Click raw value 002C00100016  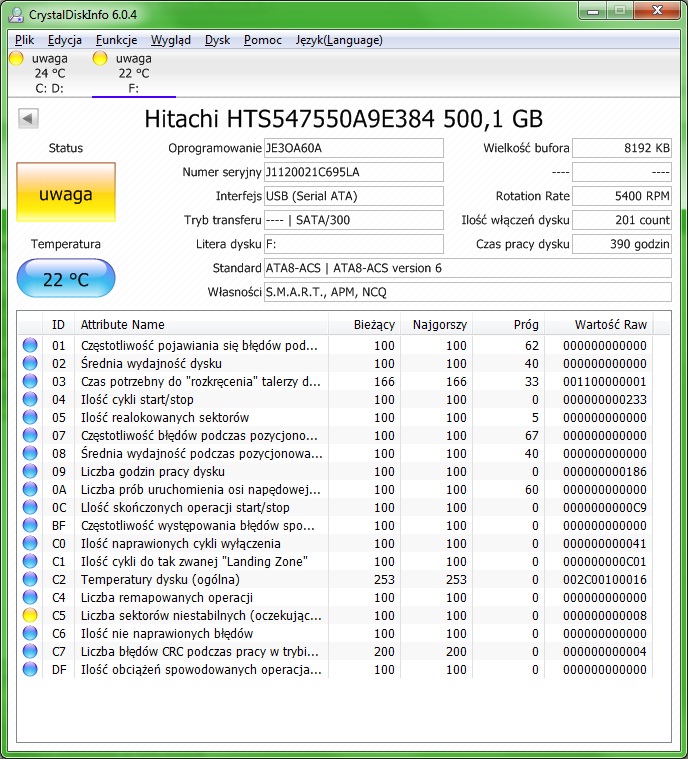605,579
